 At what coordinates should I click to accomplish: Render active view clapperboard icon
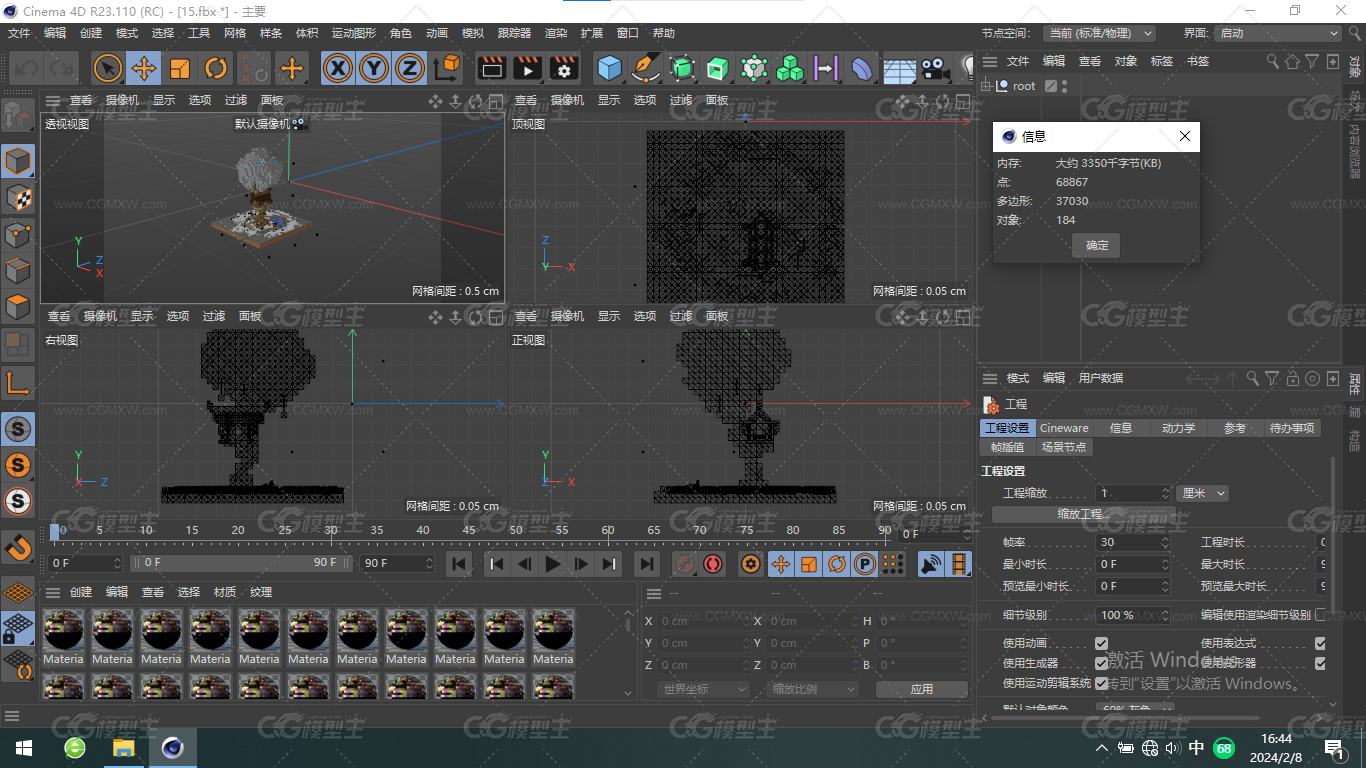coord(491,68)
